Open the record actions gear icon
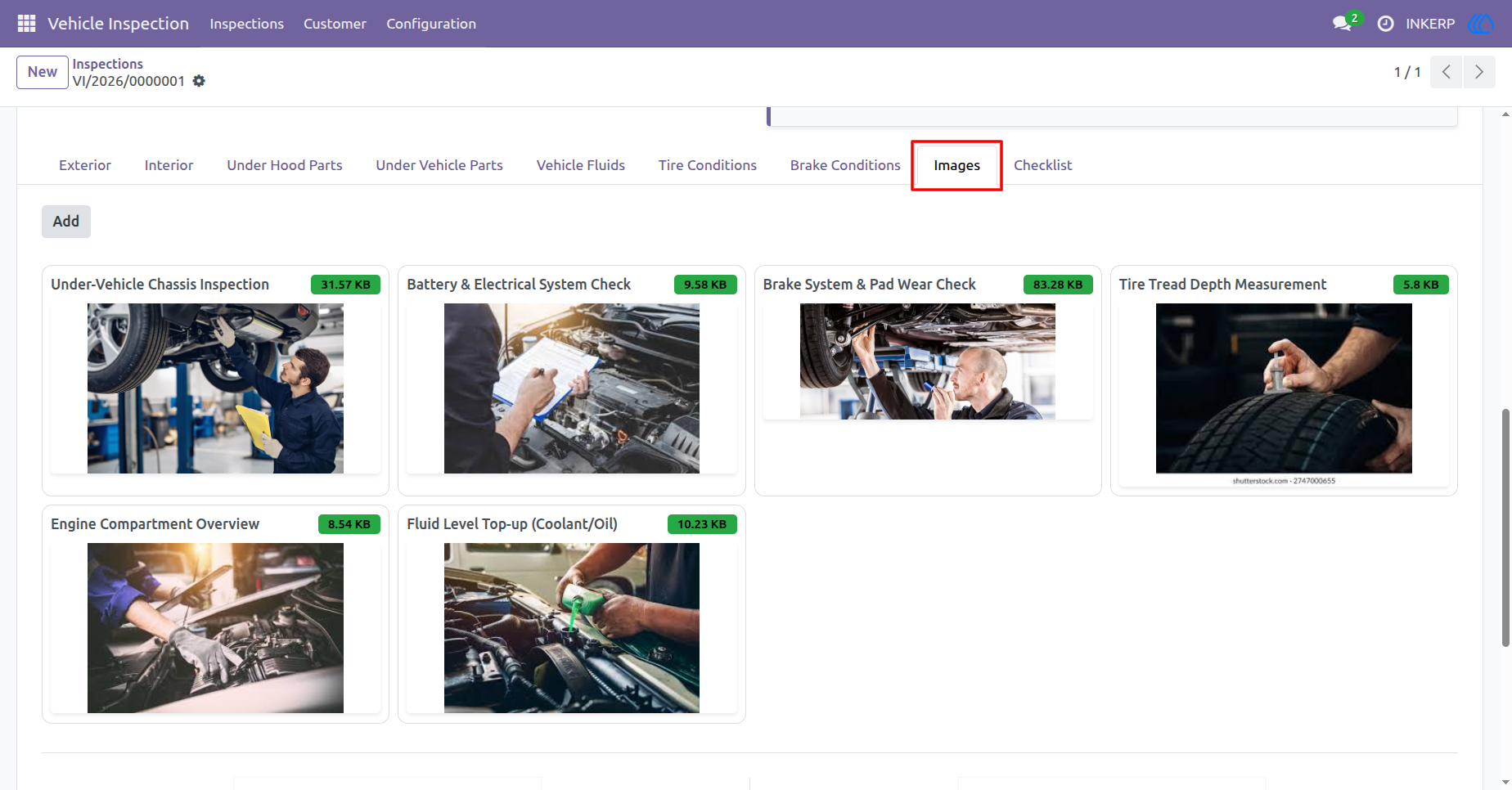This screenshot has height=790, width=1512. pos(199,81)
